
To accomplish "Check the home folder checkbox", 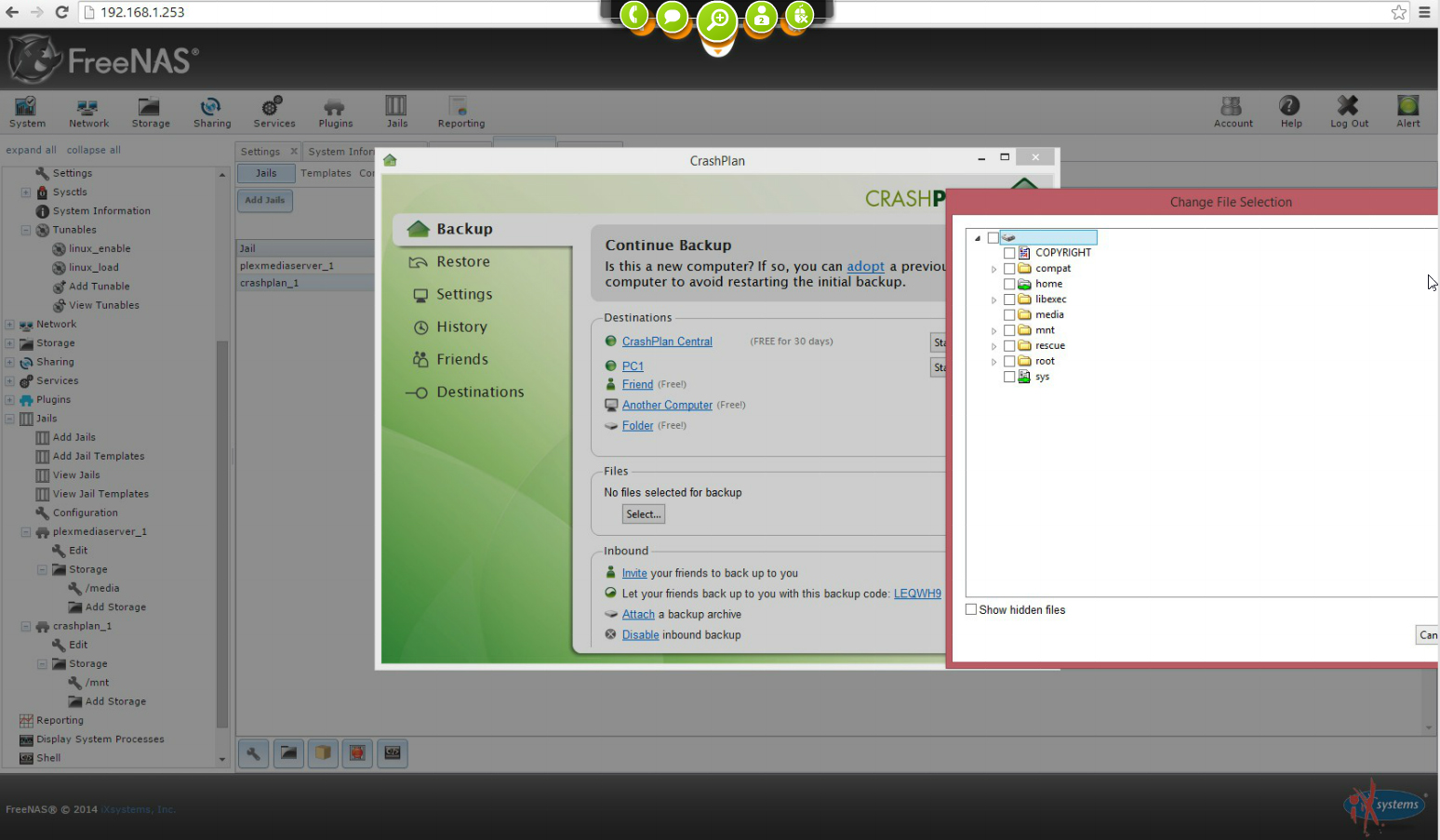I will coord(1009,284).
